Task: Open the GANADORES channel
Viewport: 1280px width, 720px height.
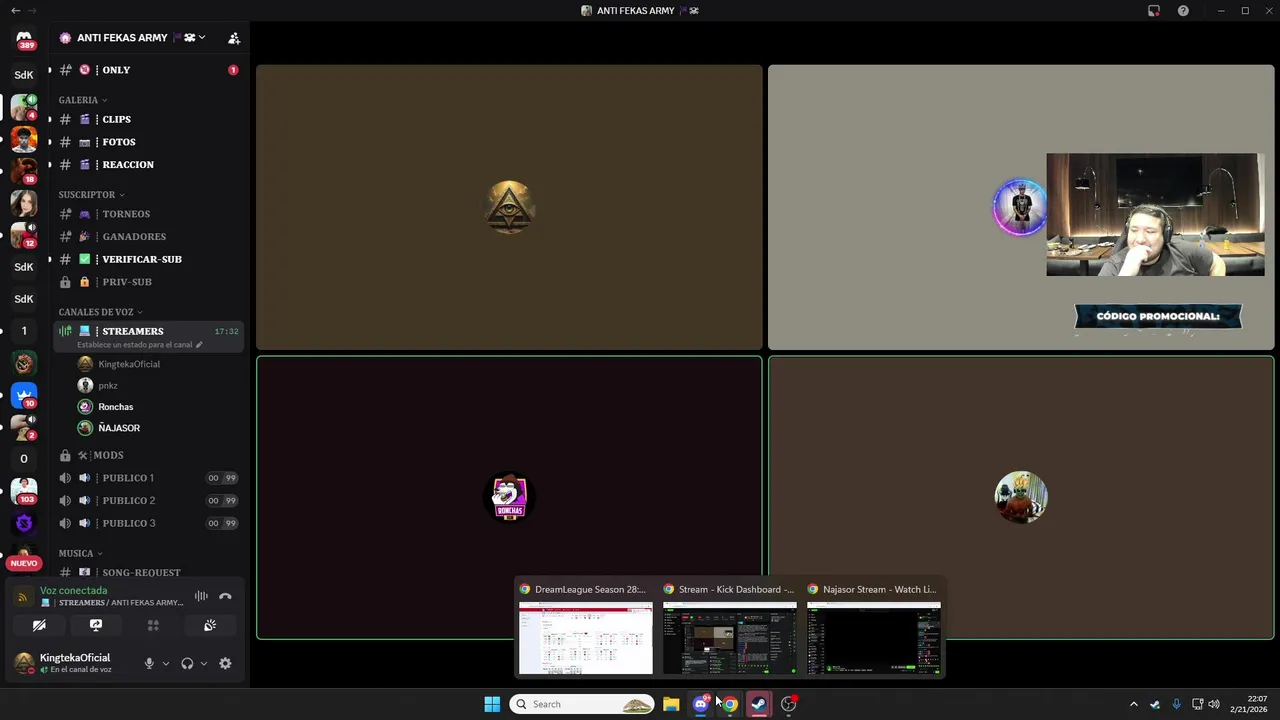Action: point(148,237)
